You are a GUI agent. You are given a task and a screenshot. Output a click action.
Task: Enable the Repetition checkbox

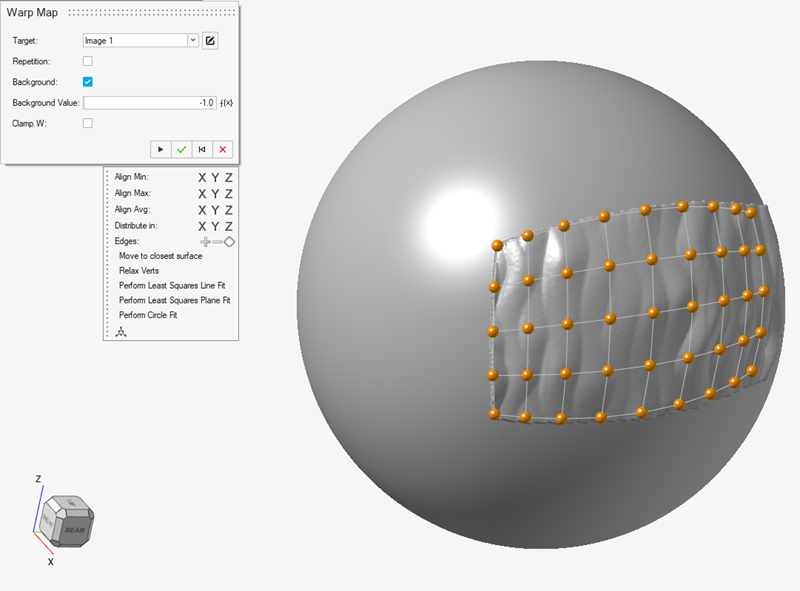88,61
